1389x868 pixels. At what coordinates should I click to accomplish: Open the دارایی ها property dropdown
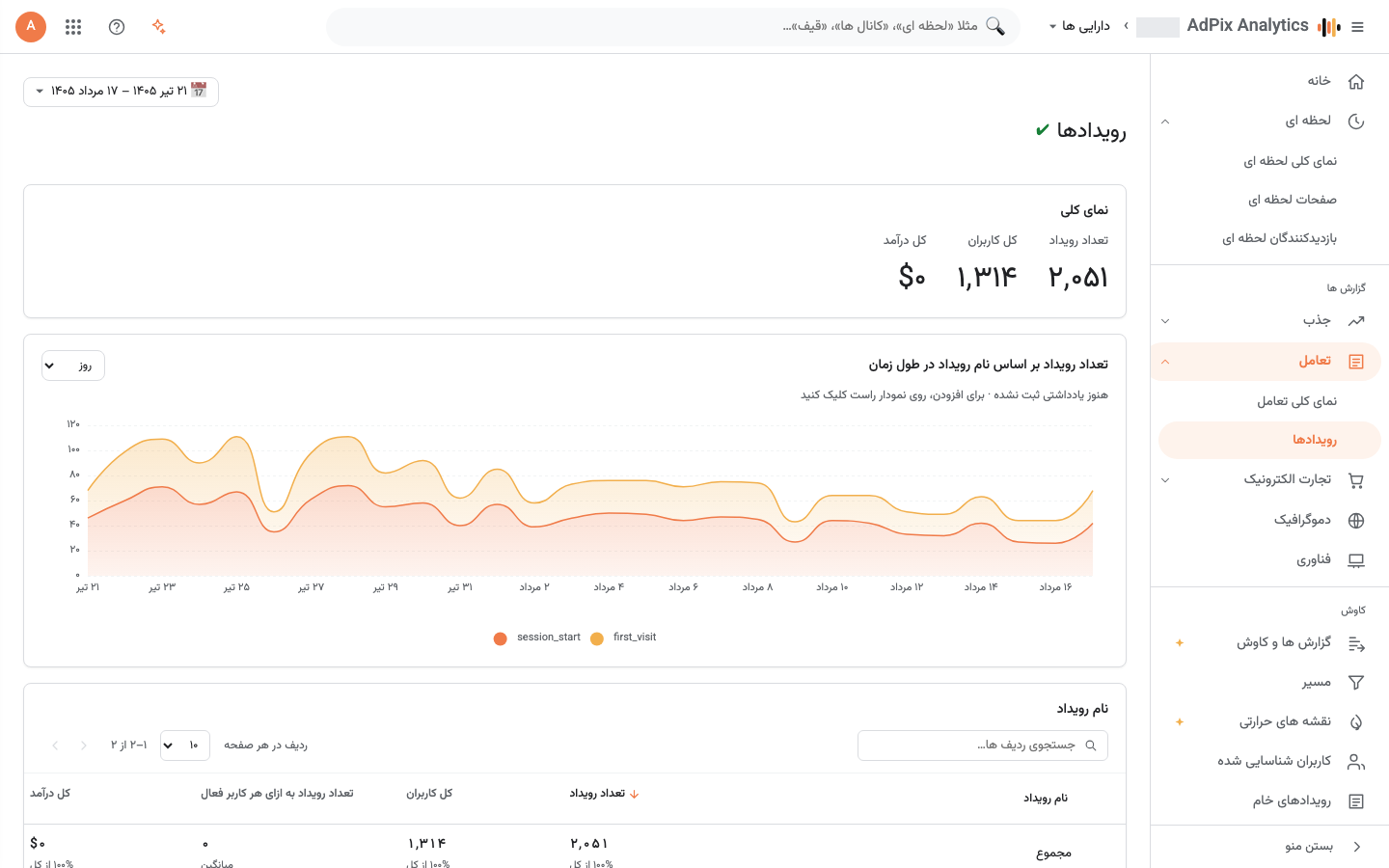pos(1079,26)
